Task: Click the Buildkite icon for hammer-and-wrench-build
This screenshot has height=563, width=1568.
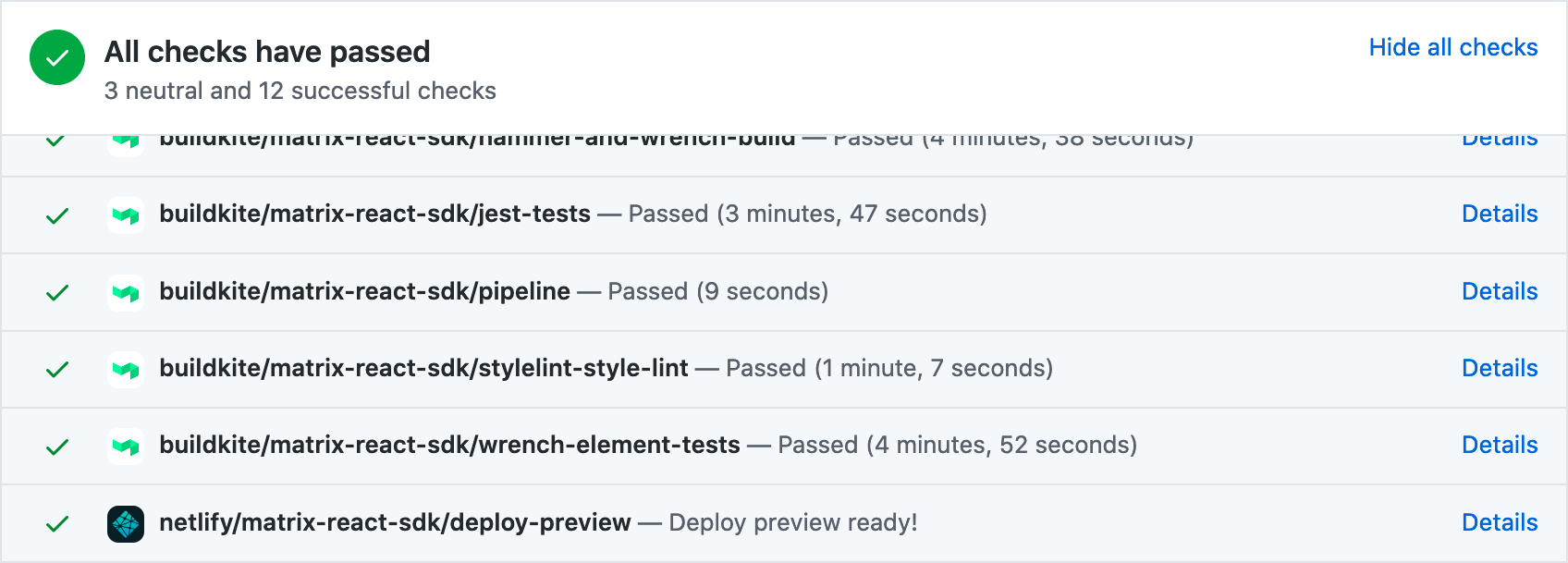Action: coord(125,139)
